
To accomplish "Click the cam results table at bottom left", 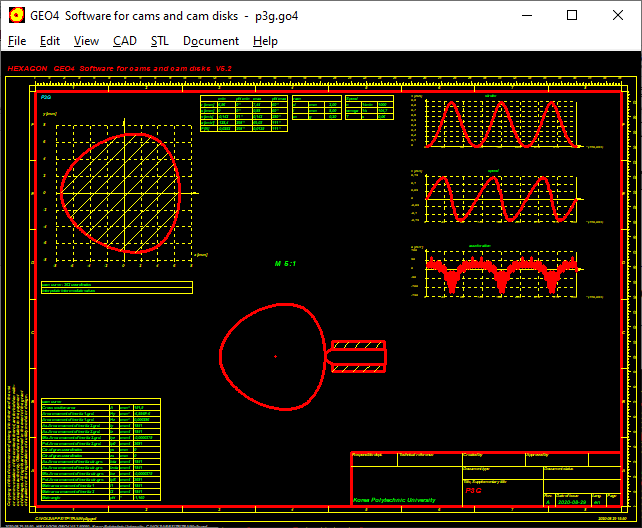I will (x=100, y=450).
